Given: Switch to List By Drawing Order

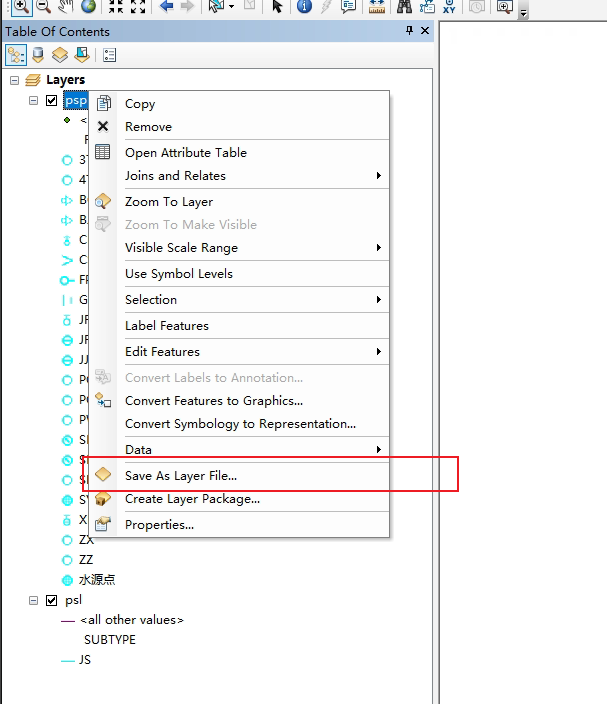Looking at the screenshot, I should [x=16, y=55].
